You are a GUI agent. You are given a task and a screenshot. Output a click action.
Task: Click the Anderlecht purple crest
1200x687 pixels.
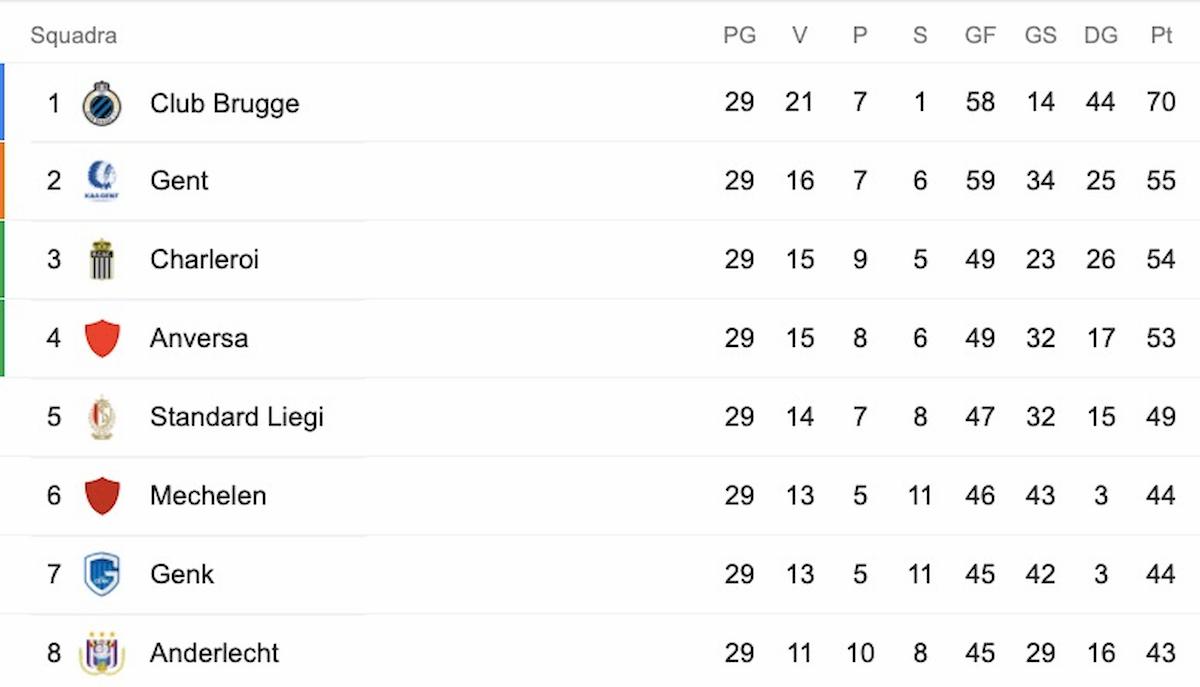click(101, 653)
